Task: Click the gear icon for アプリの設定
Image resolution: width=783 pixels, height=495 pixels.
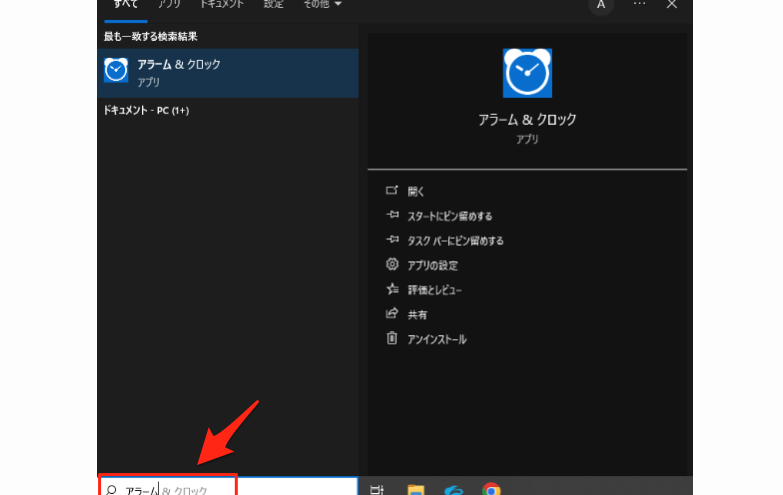Action: (392, 265)
